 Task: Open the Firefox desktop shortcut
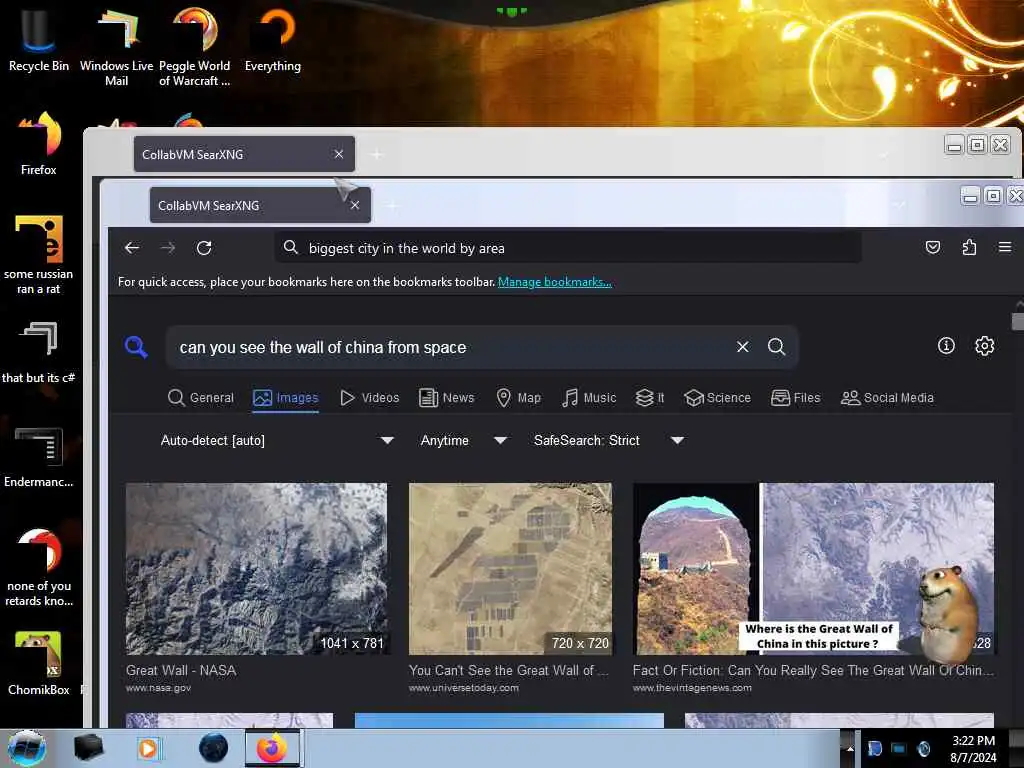point(39,143)
